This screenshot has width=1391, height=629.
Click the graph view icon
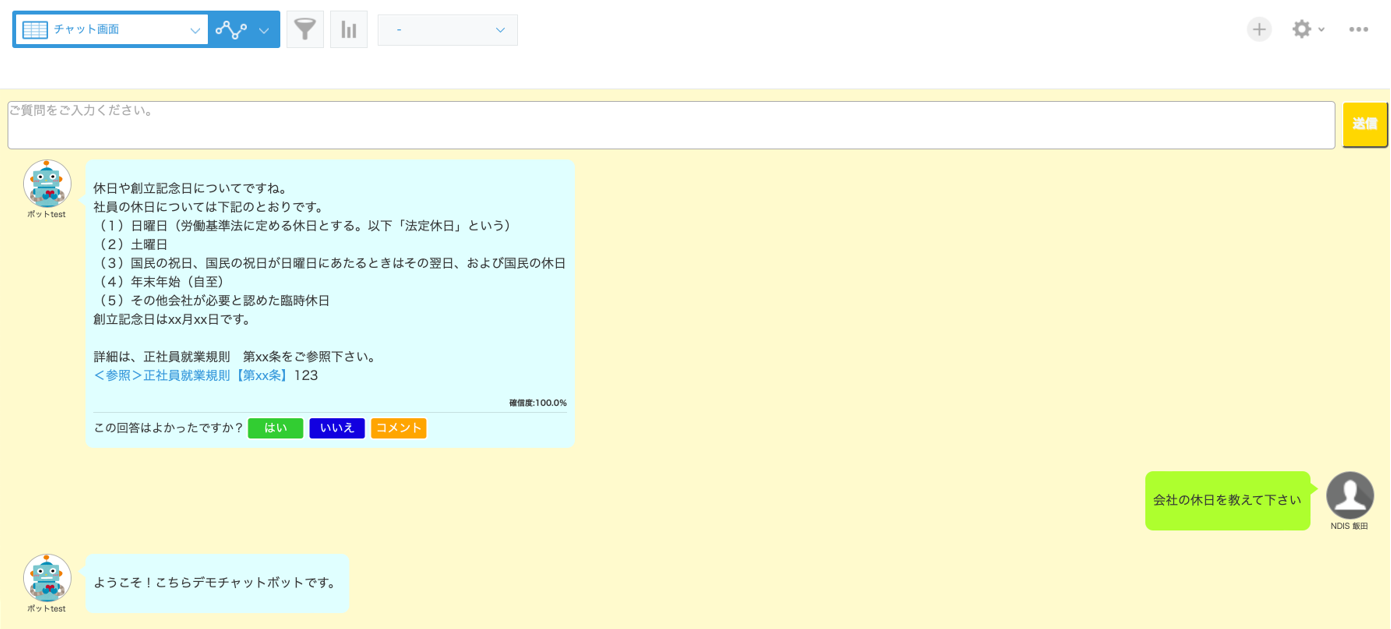pos(231,30)
